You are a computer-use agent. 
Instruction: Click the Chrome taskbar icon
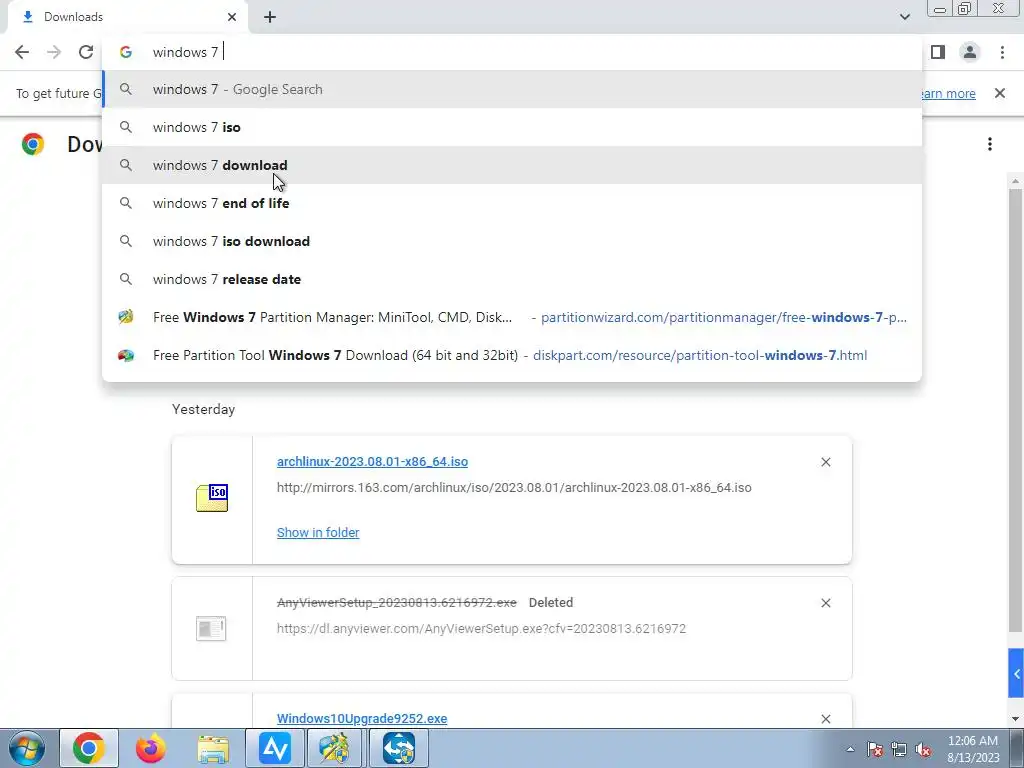pyautogui.click(x=89, y=748)
